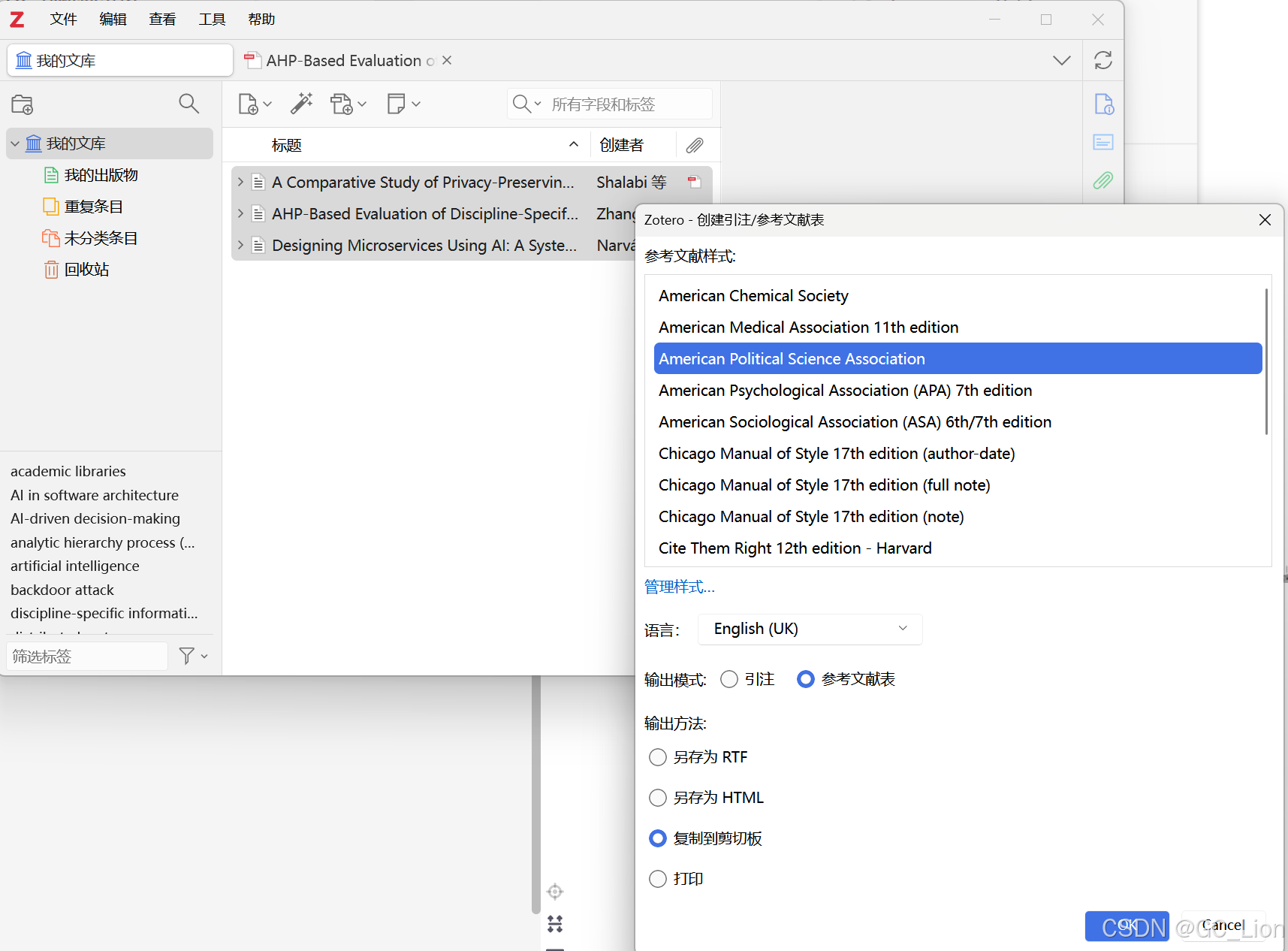Expand the Designing Microservices item row
The image size is (1288, 951).
(240, 245)
